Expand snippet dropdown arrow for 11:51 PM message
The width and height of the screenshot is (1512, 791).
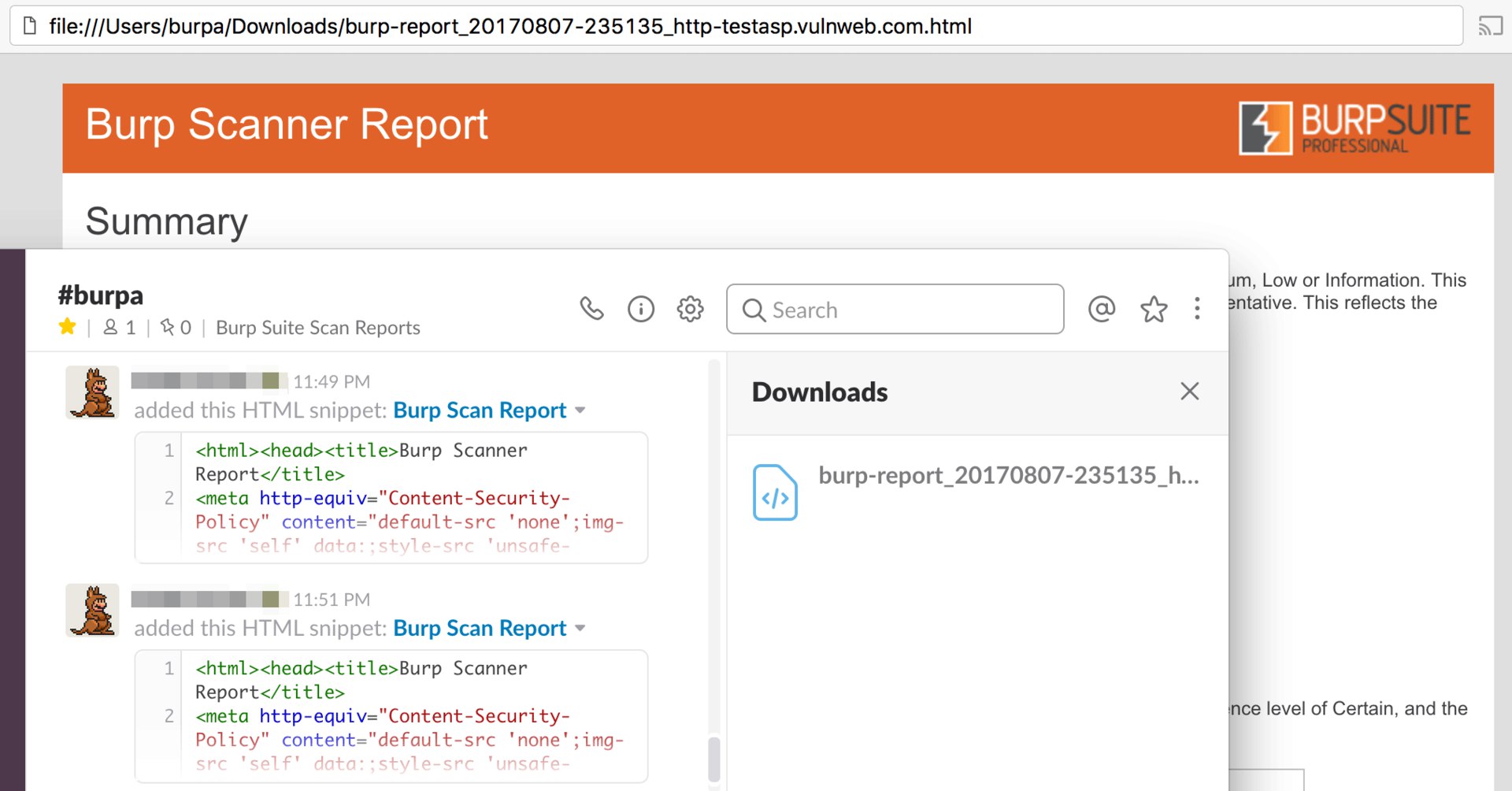click(580, 628)
